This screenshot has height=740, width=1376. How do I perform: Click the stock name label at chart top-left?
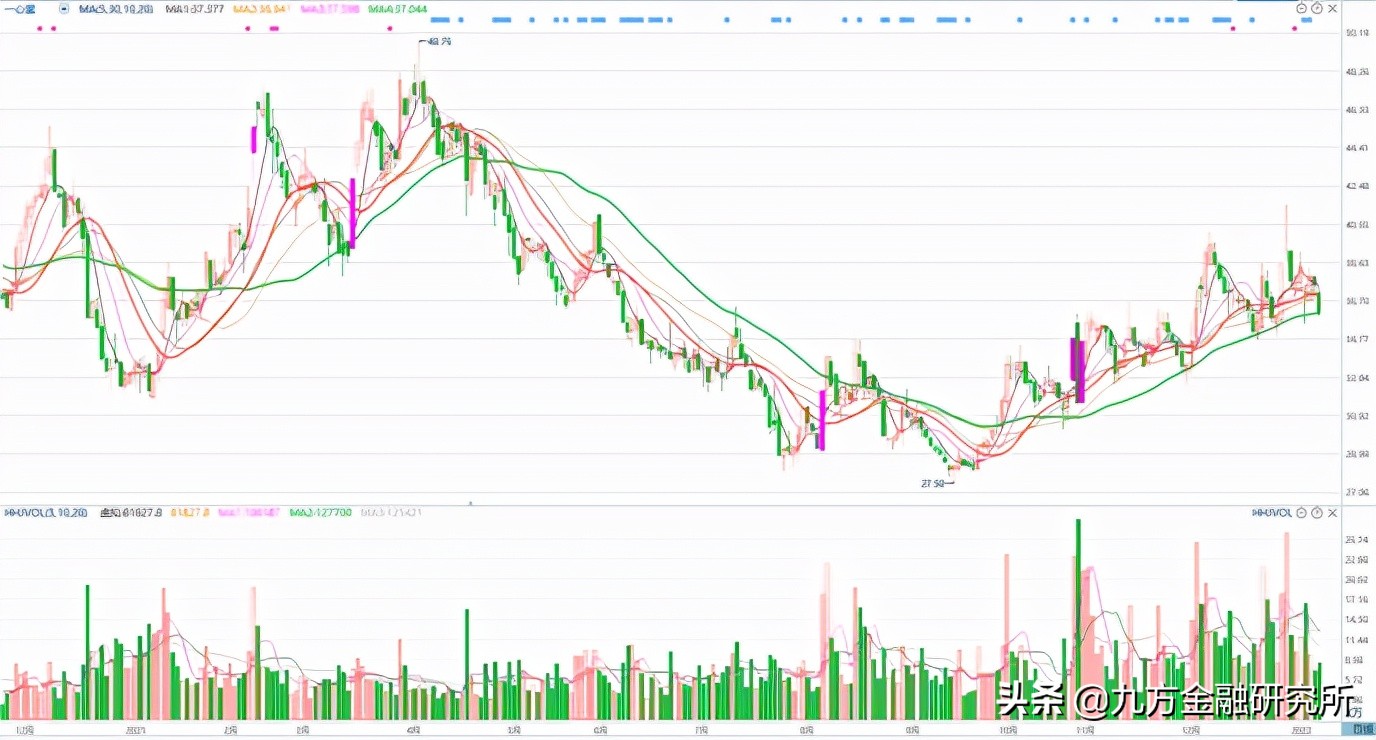click(18, 9)
